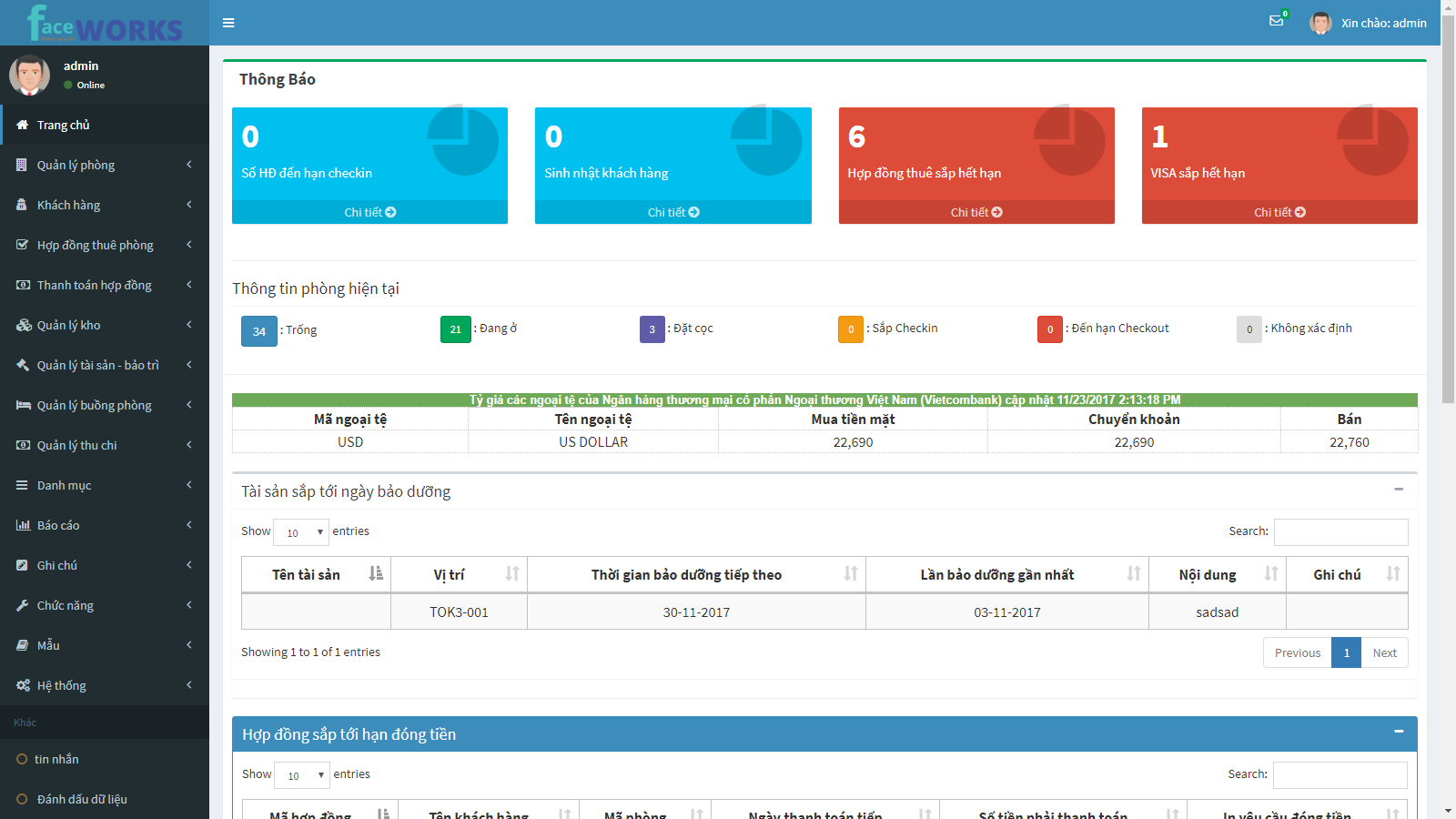Click the Quản lý buồng phòng bed icon
1456x819 pixels.
pos(23,405)
